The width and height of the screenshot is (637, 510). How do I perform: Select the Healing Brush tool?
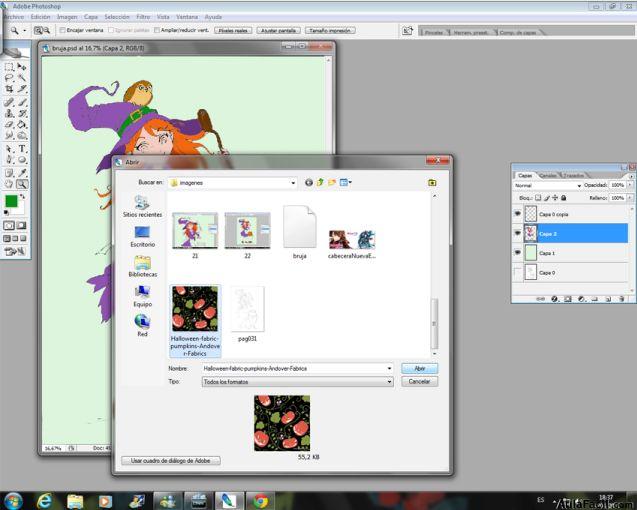click(x=9, y=102)
